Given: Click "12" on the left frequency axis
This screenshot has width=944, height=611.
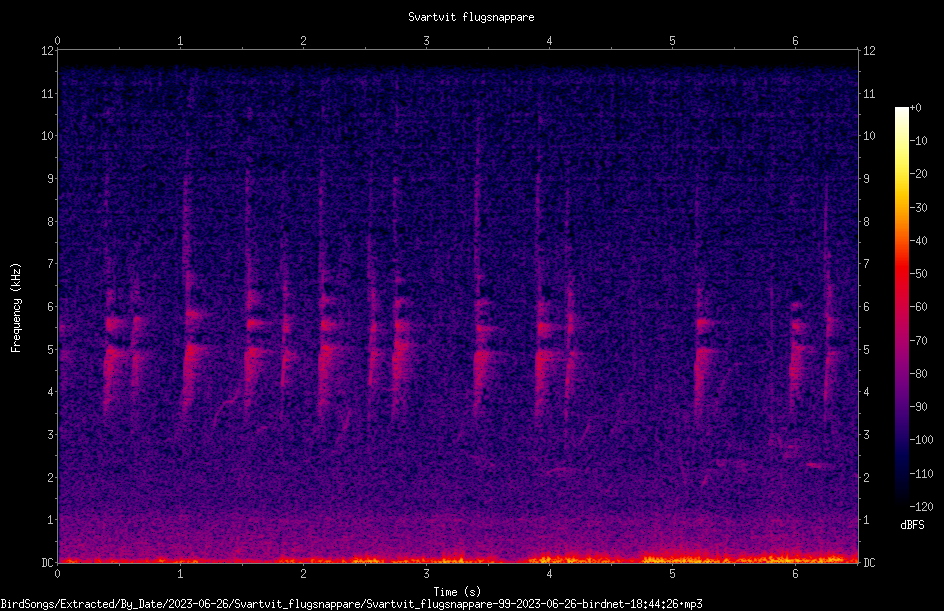Looking at the screenshot, I should 47,51.
